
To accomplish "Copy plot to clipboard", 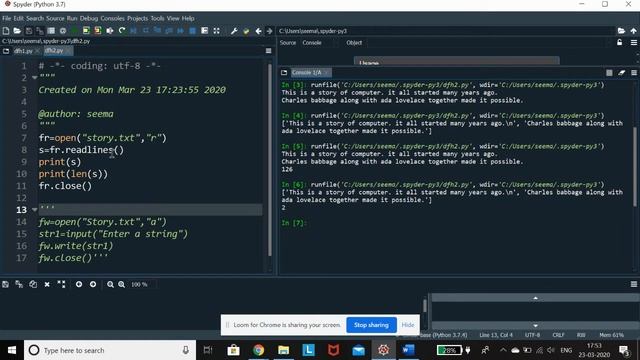I will [33, 284].
